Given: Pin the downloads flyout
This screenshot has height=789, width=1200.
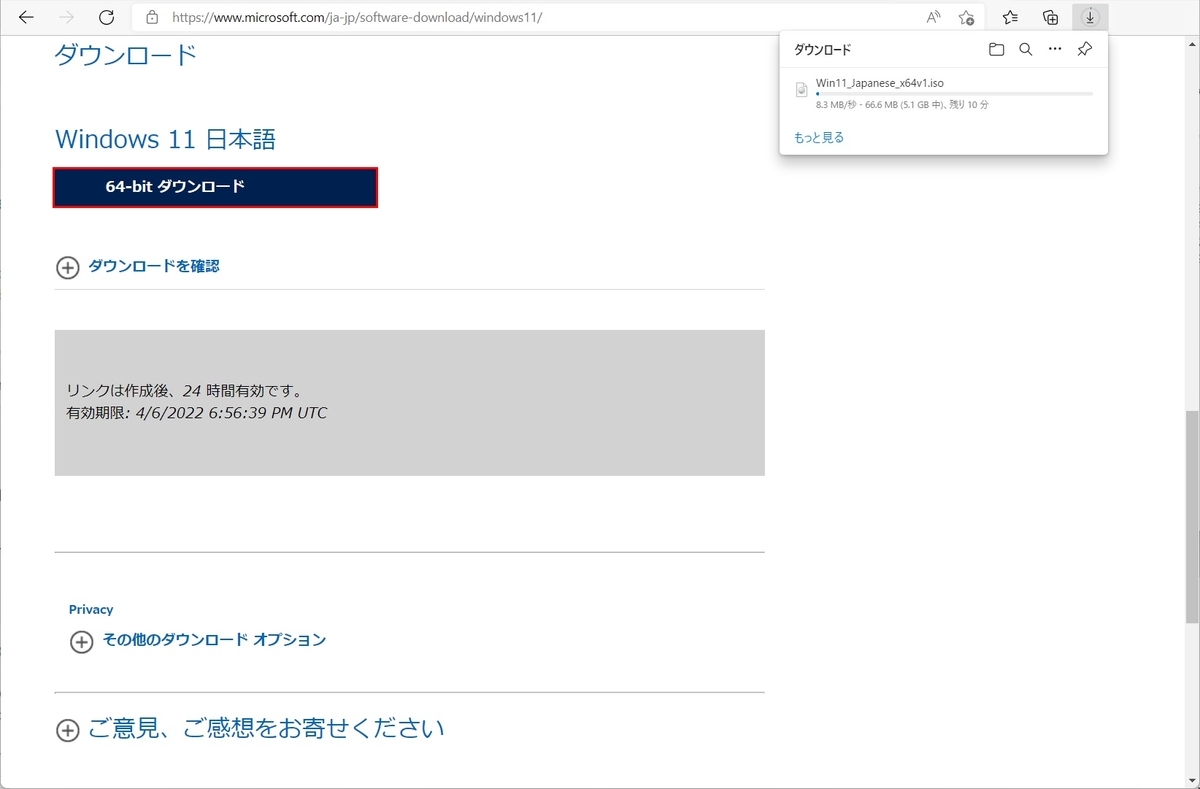Looking at the screenshot, I should [1084, 49].
